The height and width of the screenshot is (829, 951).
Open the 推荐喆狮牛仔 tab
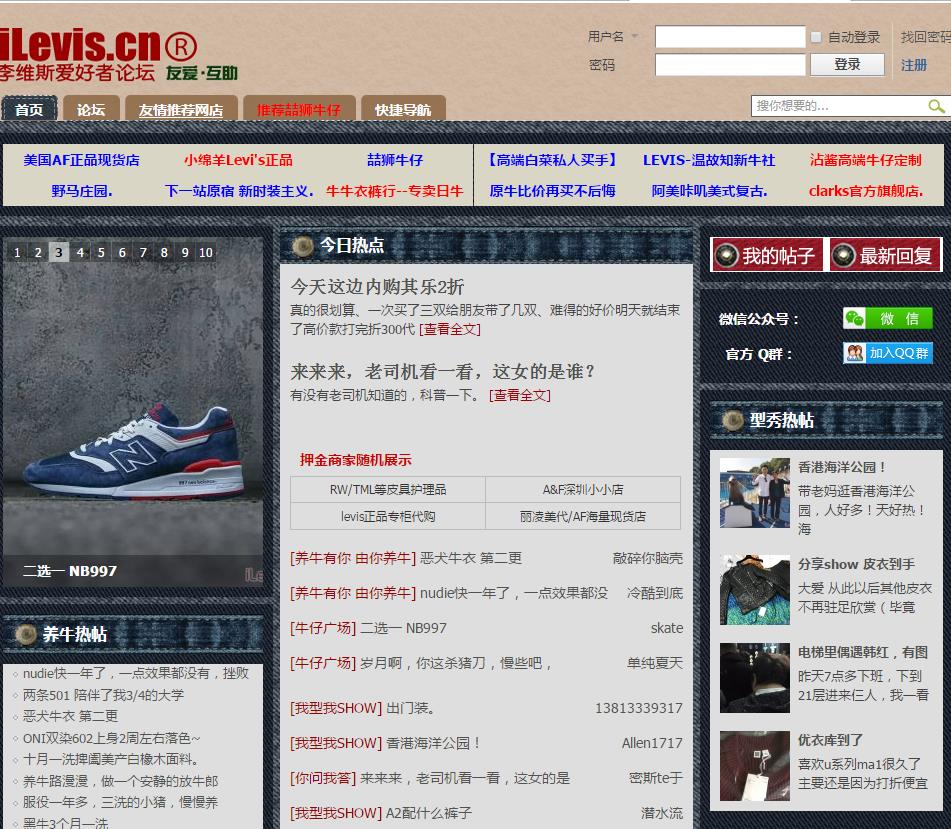tap(298, 109)
